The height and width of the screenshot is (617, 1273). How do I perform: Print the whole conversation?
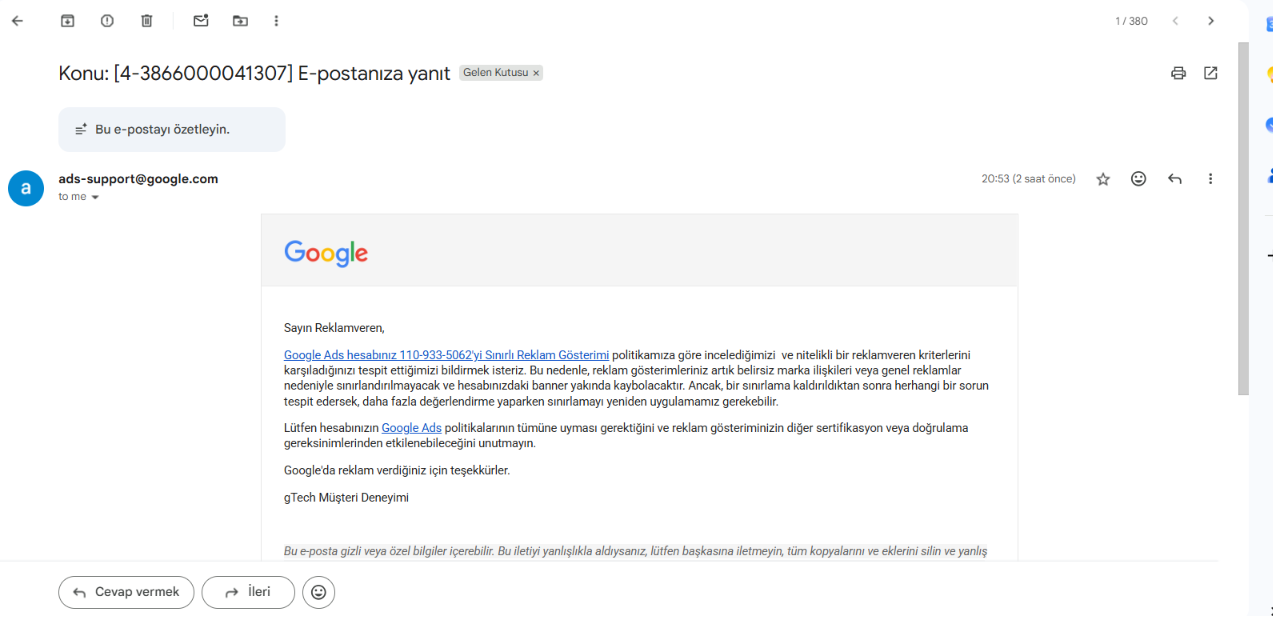pos(1178,73)
